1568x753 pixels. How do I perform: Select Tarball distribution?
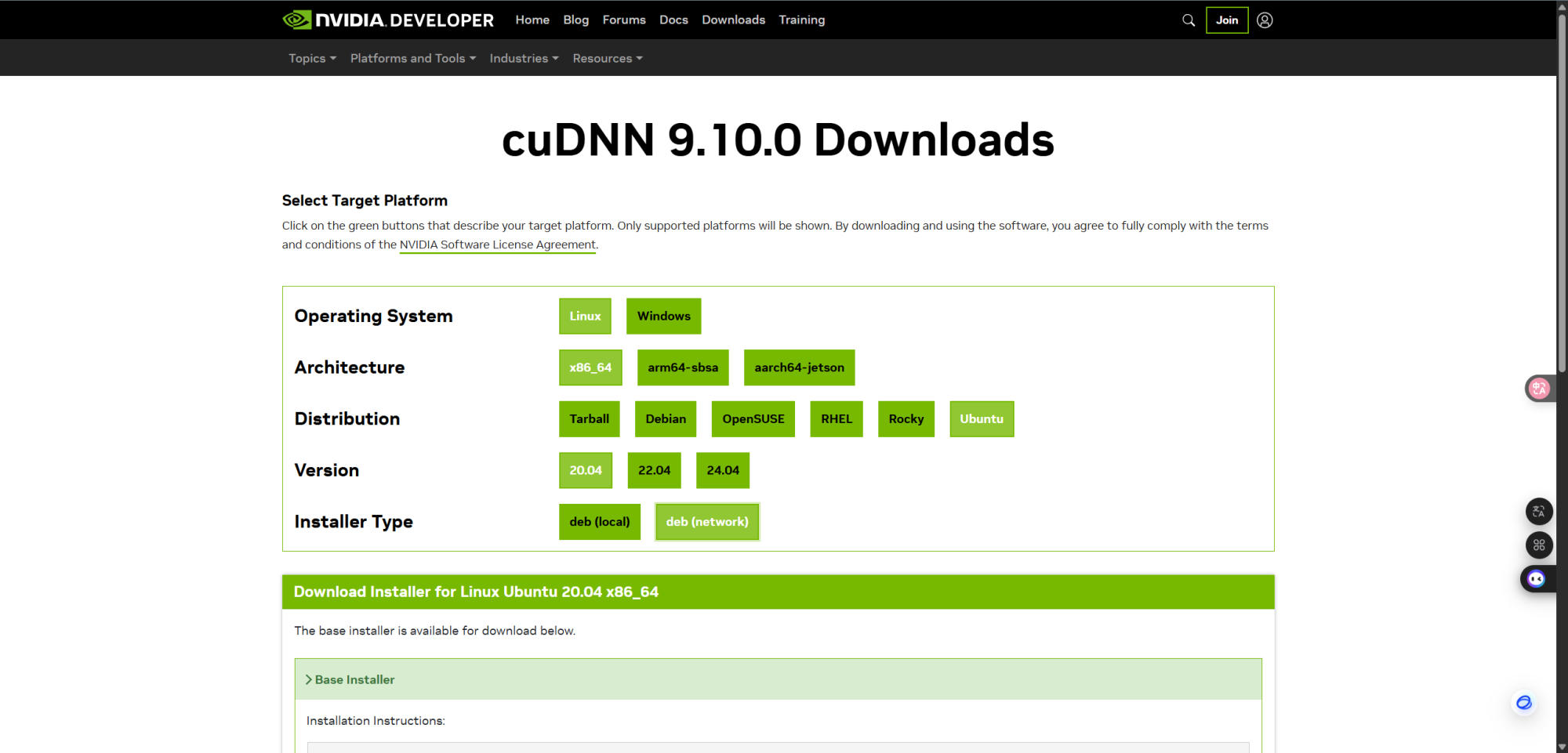pos(590,419)
